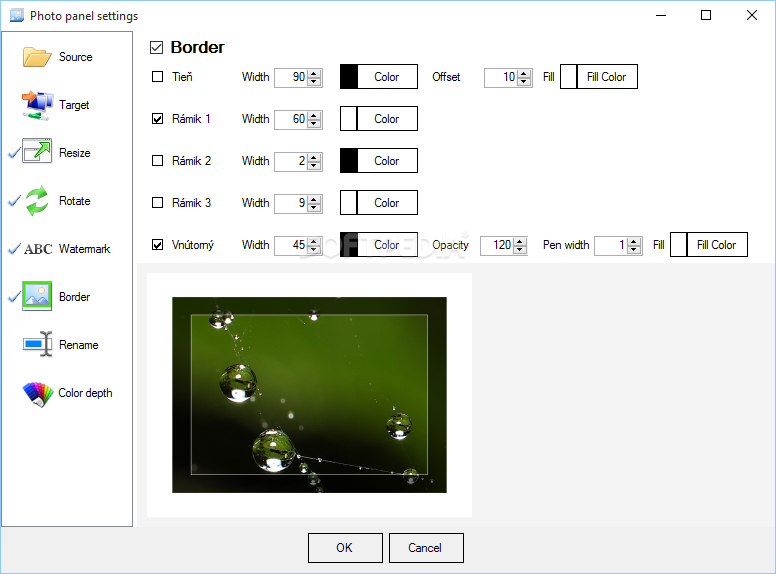
Task: Click the white Rámik 1 color swatch
Action: pyautogui.click(x=349, y=119)
